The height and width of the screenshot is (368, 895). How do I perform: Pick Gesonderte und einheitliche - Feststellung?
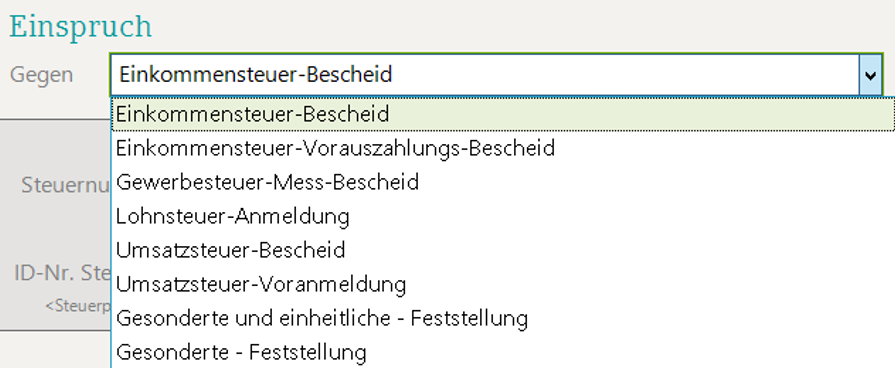coord(503,318)
